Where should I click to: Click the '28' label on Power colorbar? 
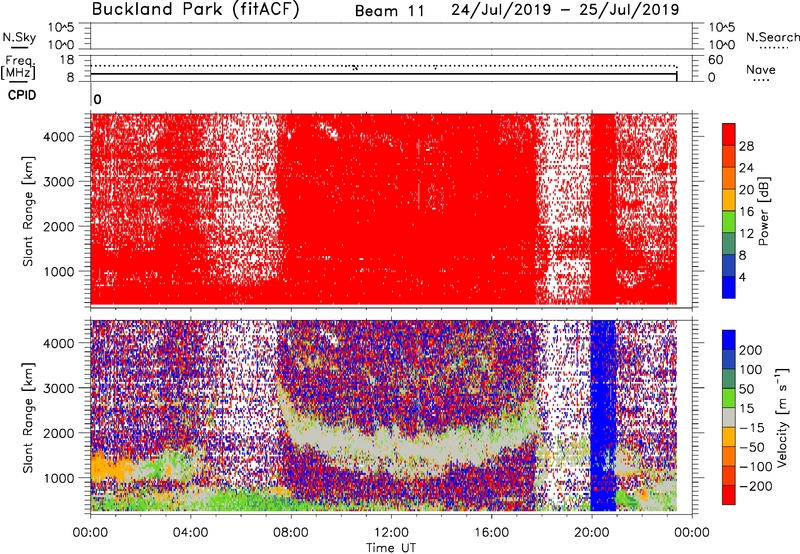[746, 146]
